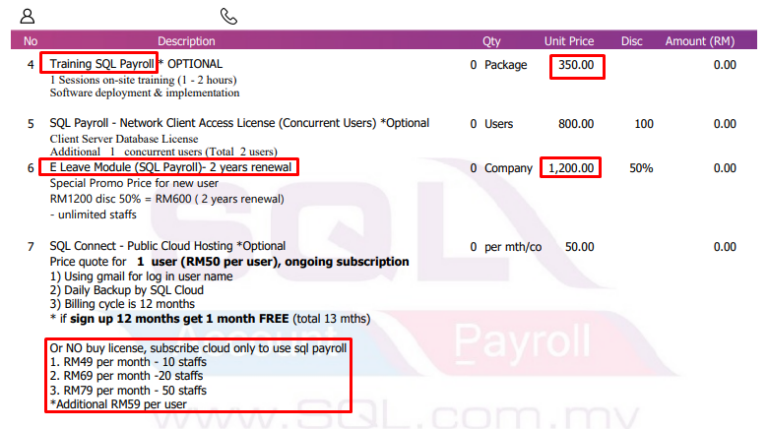Click the No column header

(30, 41)
